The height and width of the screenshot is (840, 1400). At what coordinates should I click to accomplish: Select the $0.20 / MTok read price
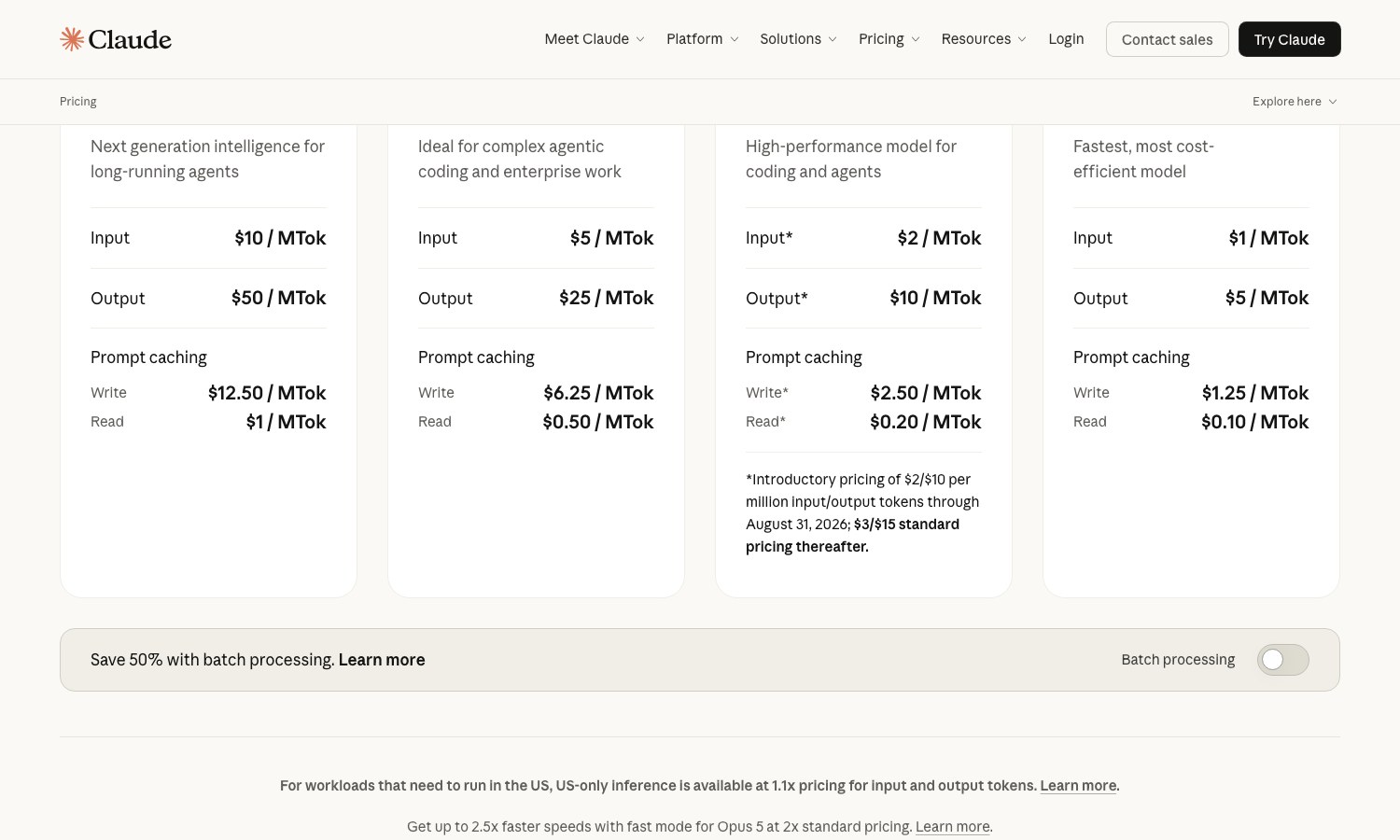click(x=926, y=422)
